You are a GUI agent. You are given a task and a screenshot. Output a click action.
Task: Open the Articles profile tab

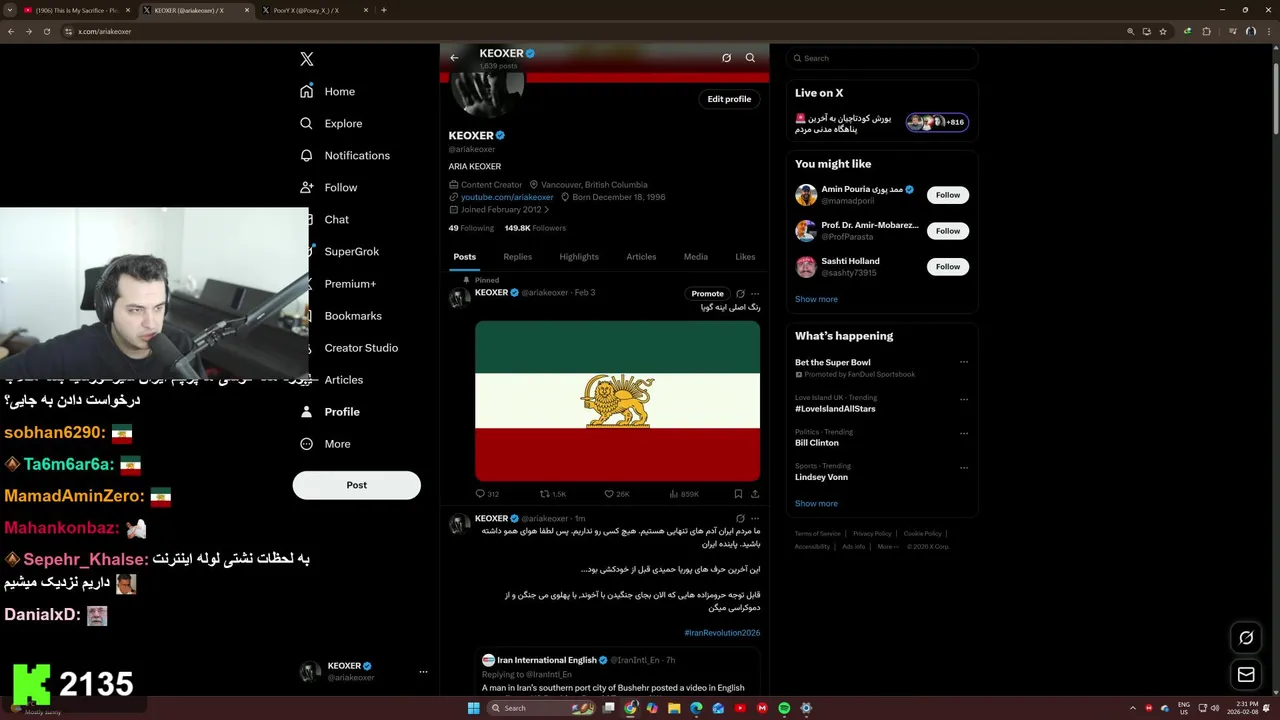pos(641,257)
